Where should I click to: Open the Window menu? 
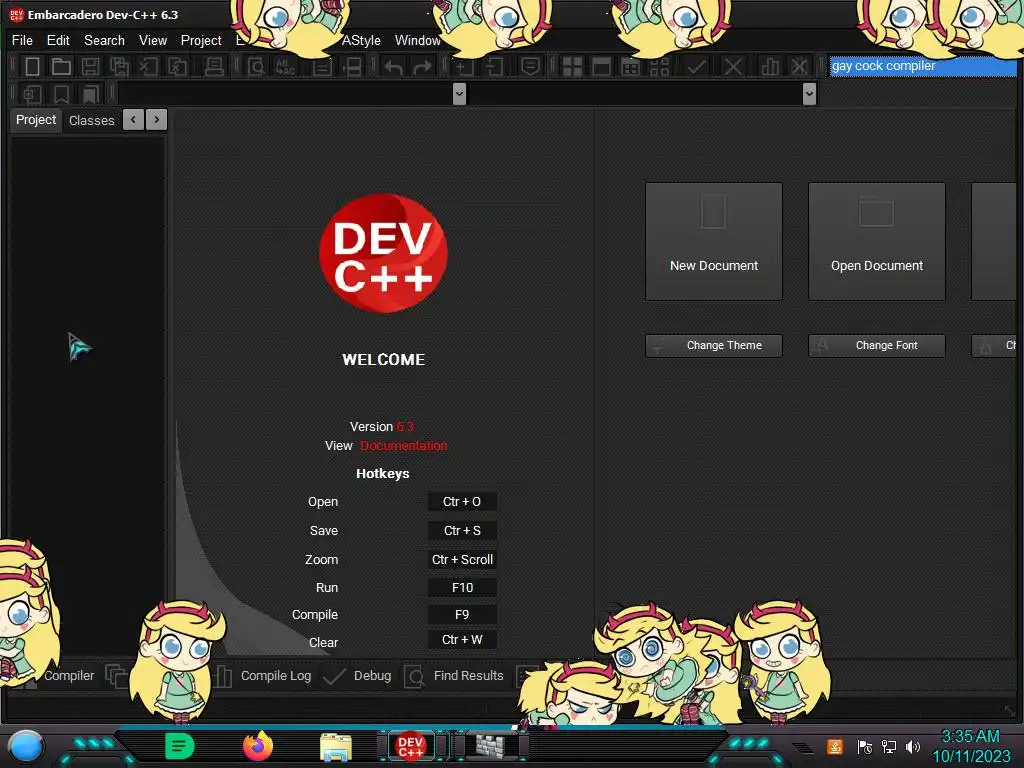pyautogui.click(x=418, y=40)
